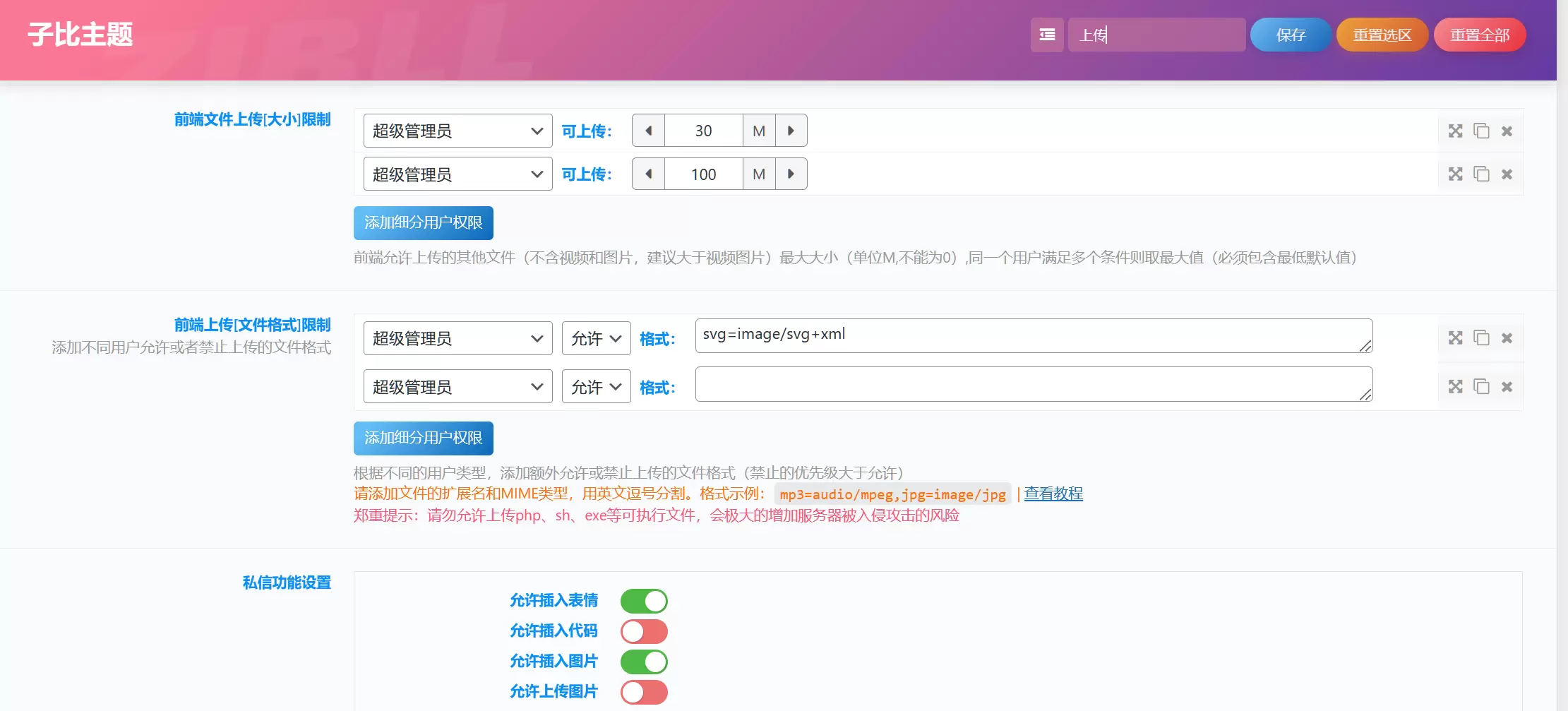
Task: Click the 私信功能设置 label
Action: tap(287, 582)
